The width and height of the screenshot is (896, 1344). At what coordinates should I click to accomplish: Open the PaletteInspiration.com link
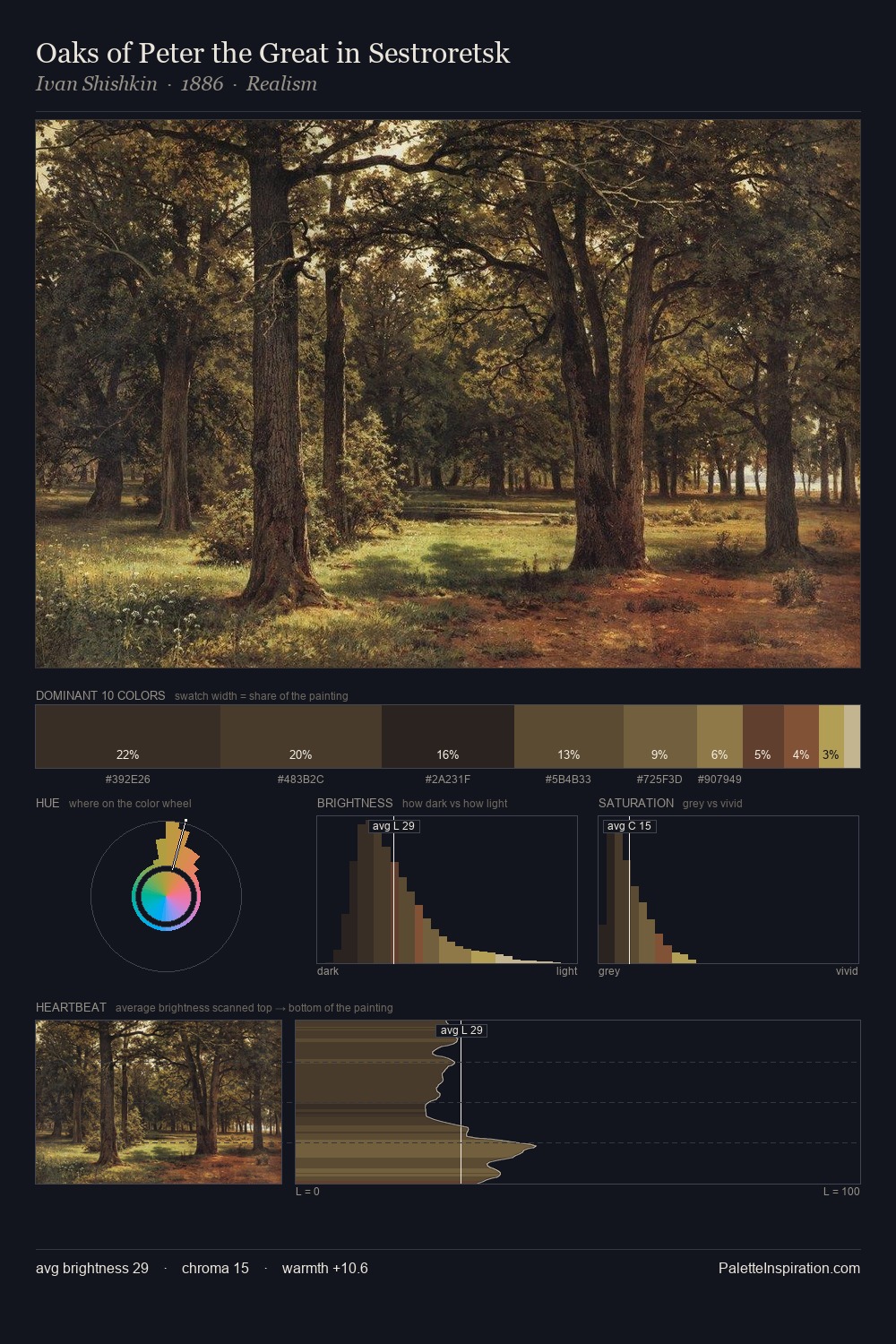[789, 1268]
